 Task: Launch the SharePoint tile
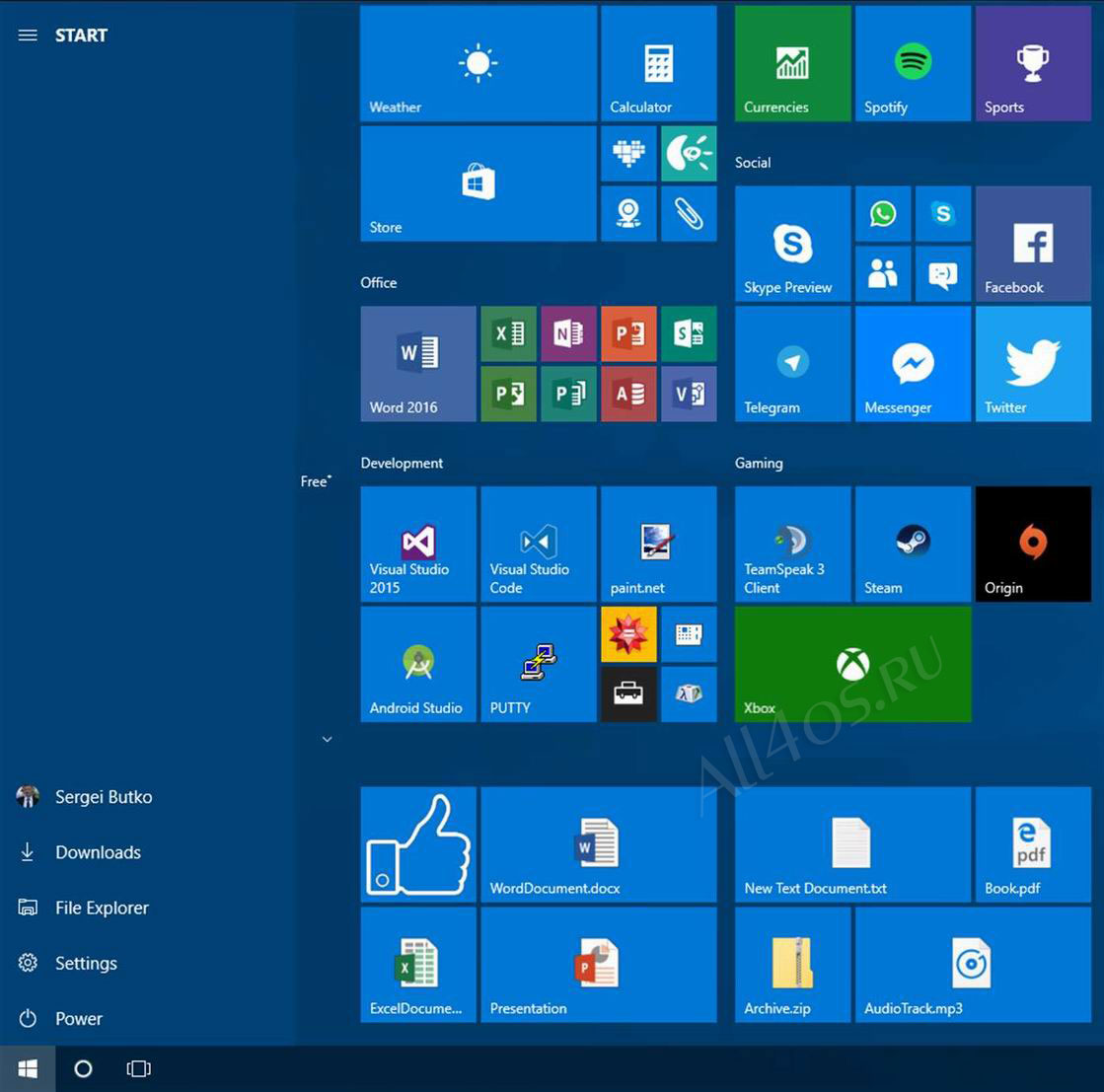click(x=689, y=333)
